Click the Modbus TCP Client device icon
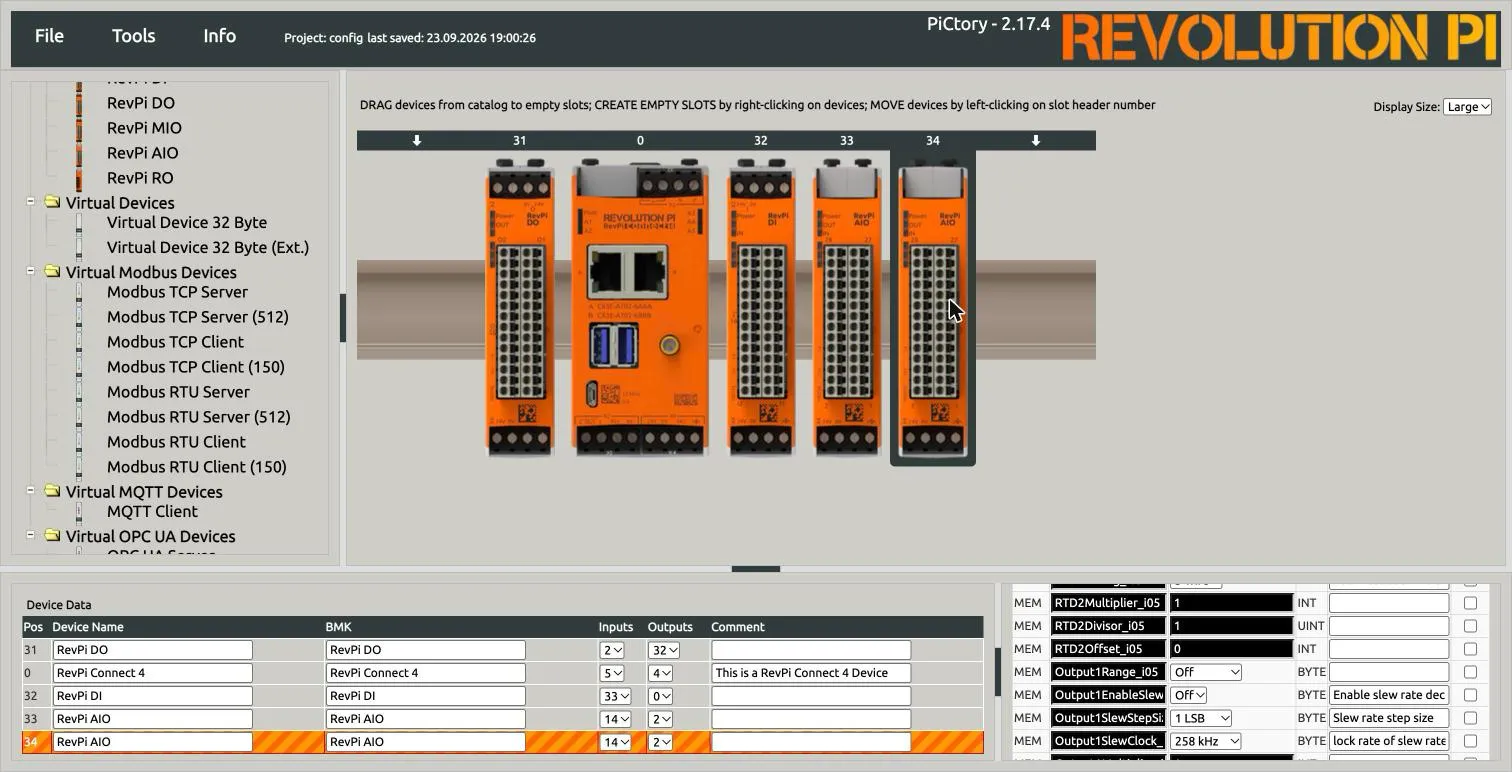The width and height of the screenshot is (1512, 772). point(79,342)
